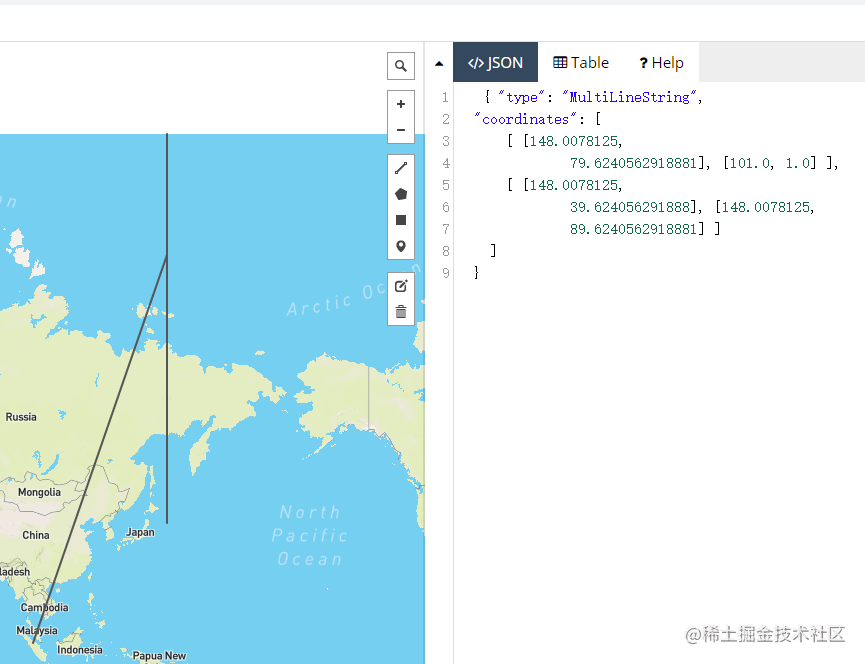Zoom out using the minus control
This screenshot has height=664, width=865.
pyautogui.click(x=400, y=129)
